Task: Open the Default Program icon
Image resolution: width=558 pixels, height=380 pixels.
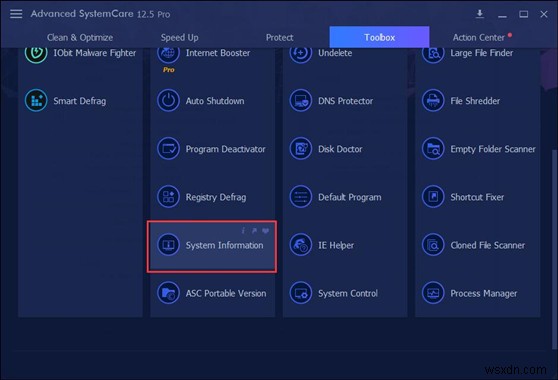Action: [x=301, y=197]
